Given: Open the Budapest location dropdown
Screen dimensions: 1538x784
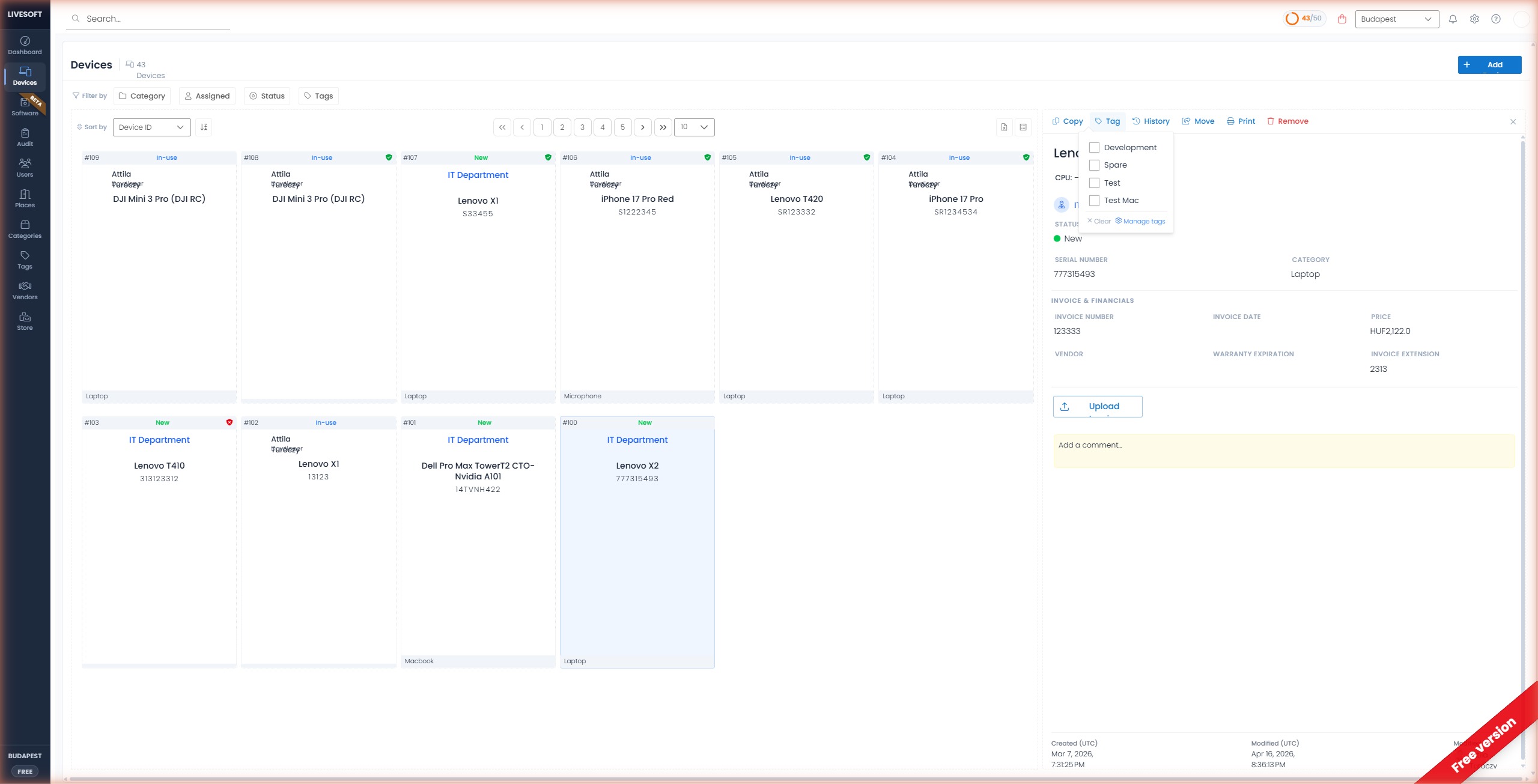Looking at the screenshot, I should pyautogui.click(x=1397, y=19).
